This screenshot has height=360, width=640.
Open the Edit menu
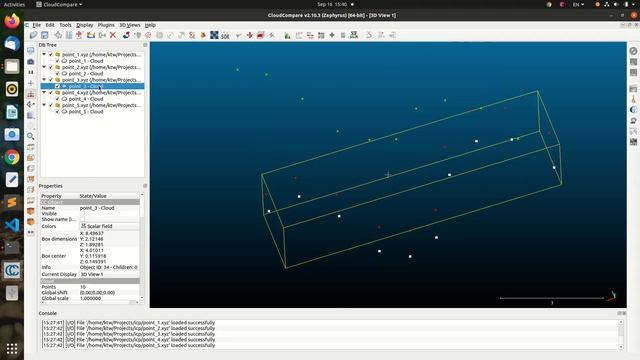click(x=50, y=25)
